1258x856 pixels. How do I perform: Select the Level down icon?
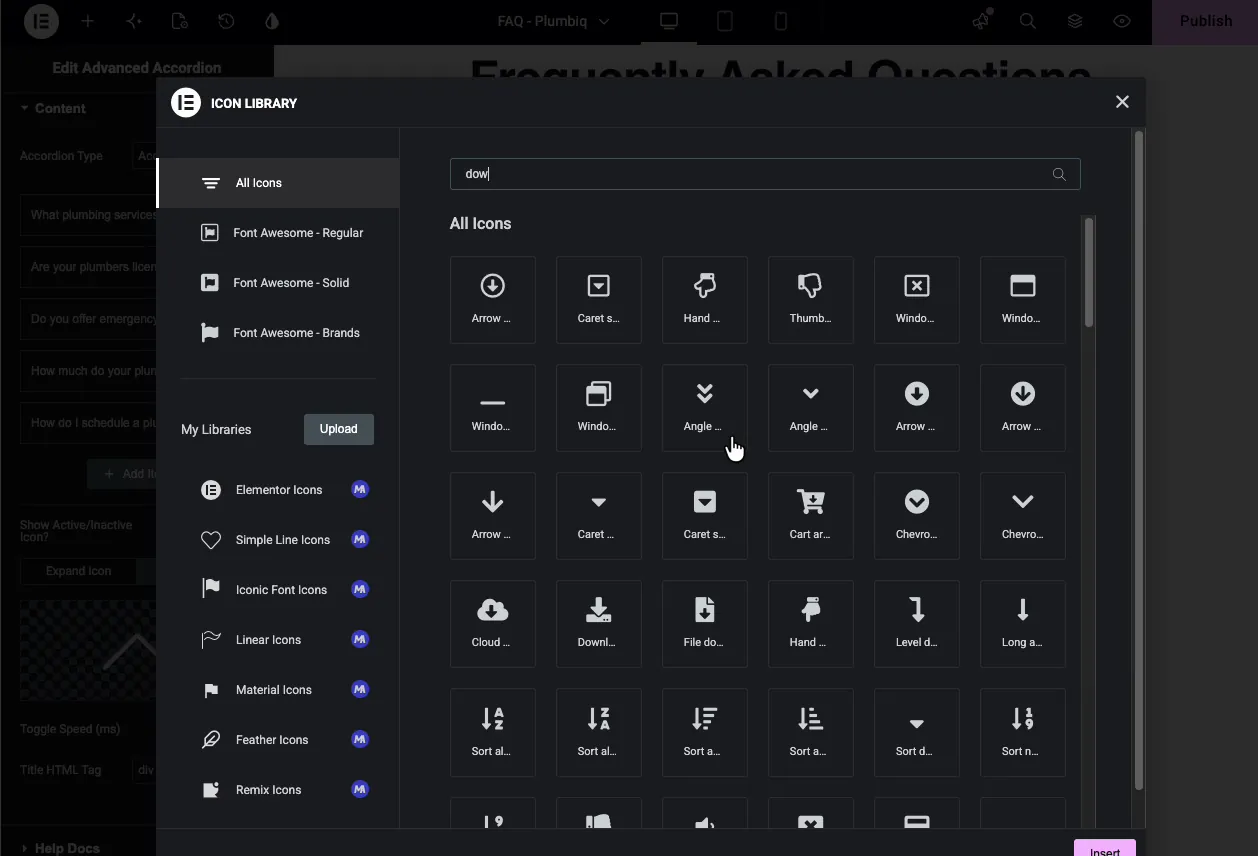click(916, 624)
